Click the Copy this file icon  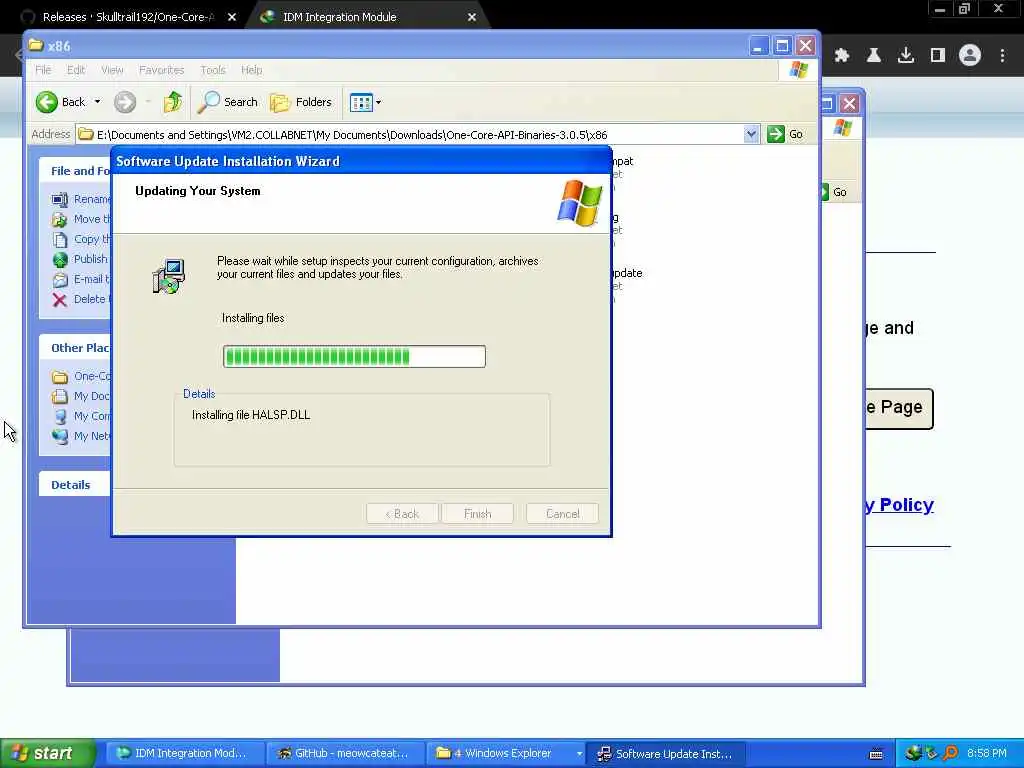[59, 240]
